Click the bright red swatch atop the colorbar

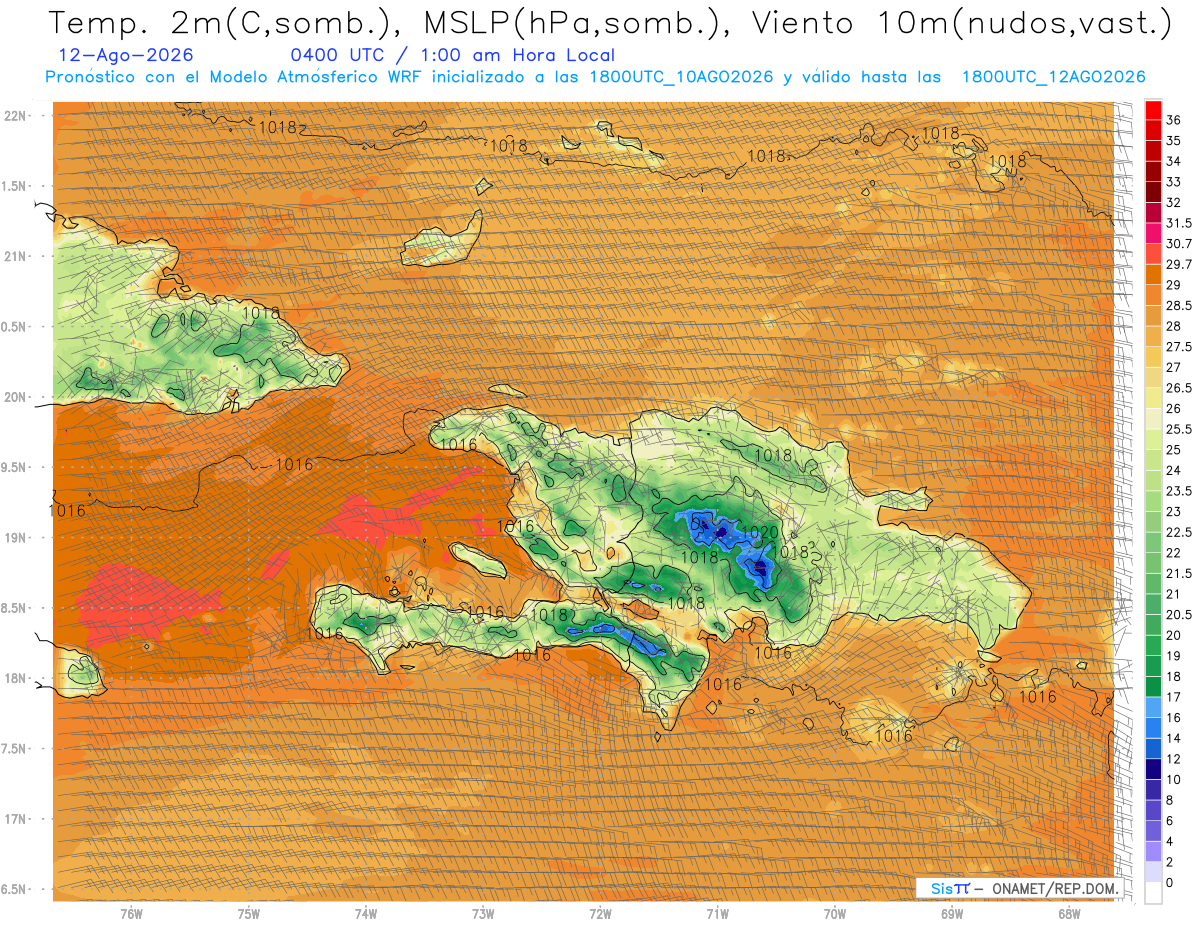(x=1153, y=110)
